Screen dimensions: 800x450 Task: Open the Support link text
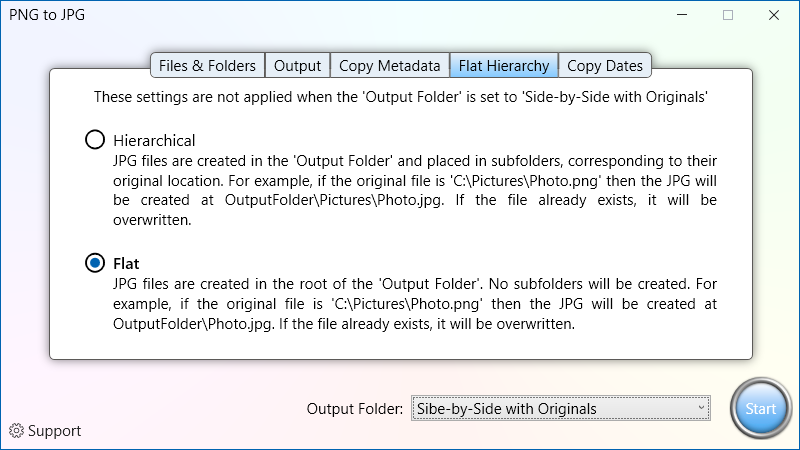click(x=55, y=431)
